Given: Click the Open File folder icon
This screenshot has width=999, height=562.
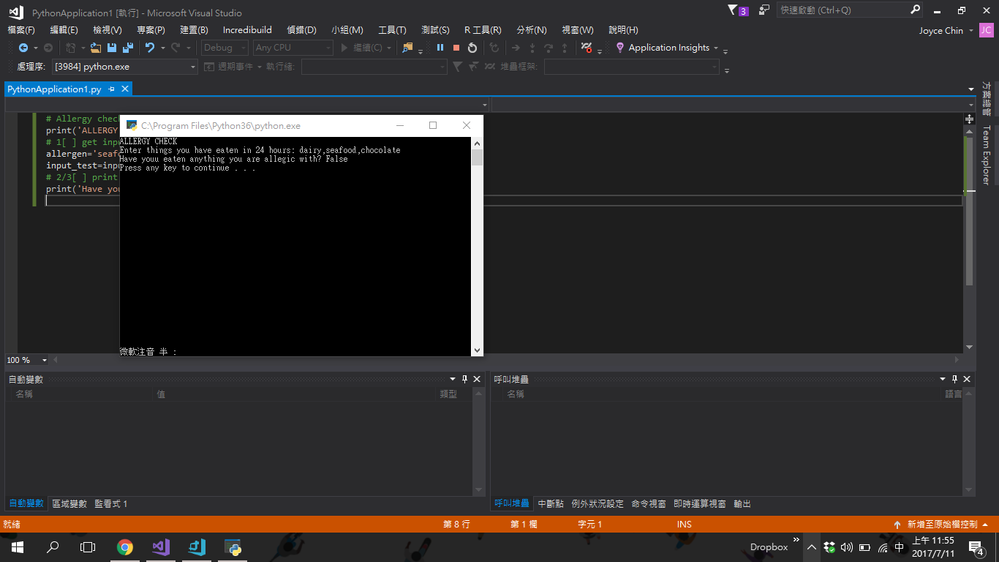Looking at the screenshot, I should [x=96, y=48].
